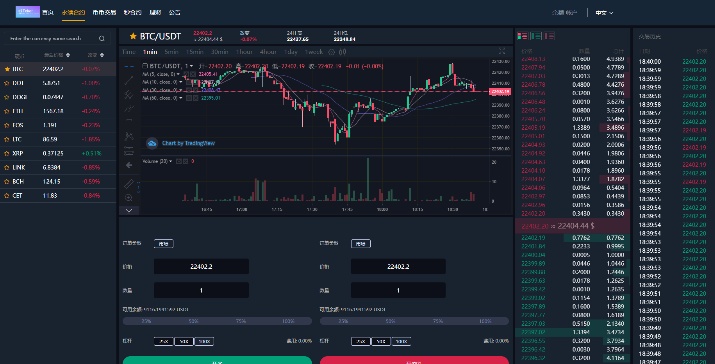The height and width of the screenshot is (364, 715).
Task: Set buy amount slider to 50%
Action: click(x=193, y=321)
